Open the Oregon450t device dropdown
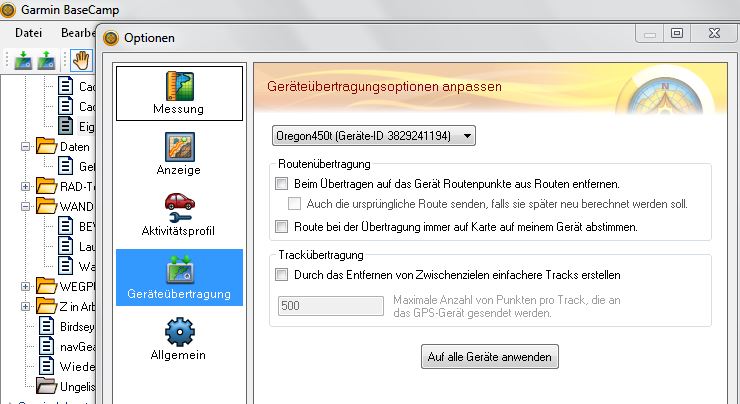 [x=374, y=134]
